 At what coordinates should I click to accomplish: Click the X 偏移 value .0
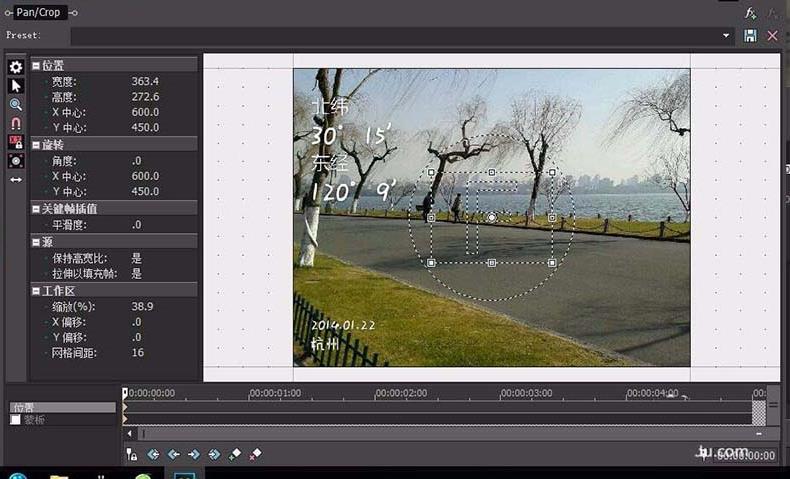(x=137, y=322)
